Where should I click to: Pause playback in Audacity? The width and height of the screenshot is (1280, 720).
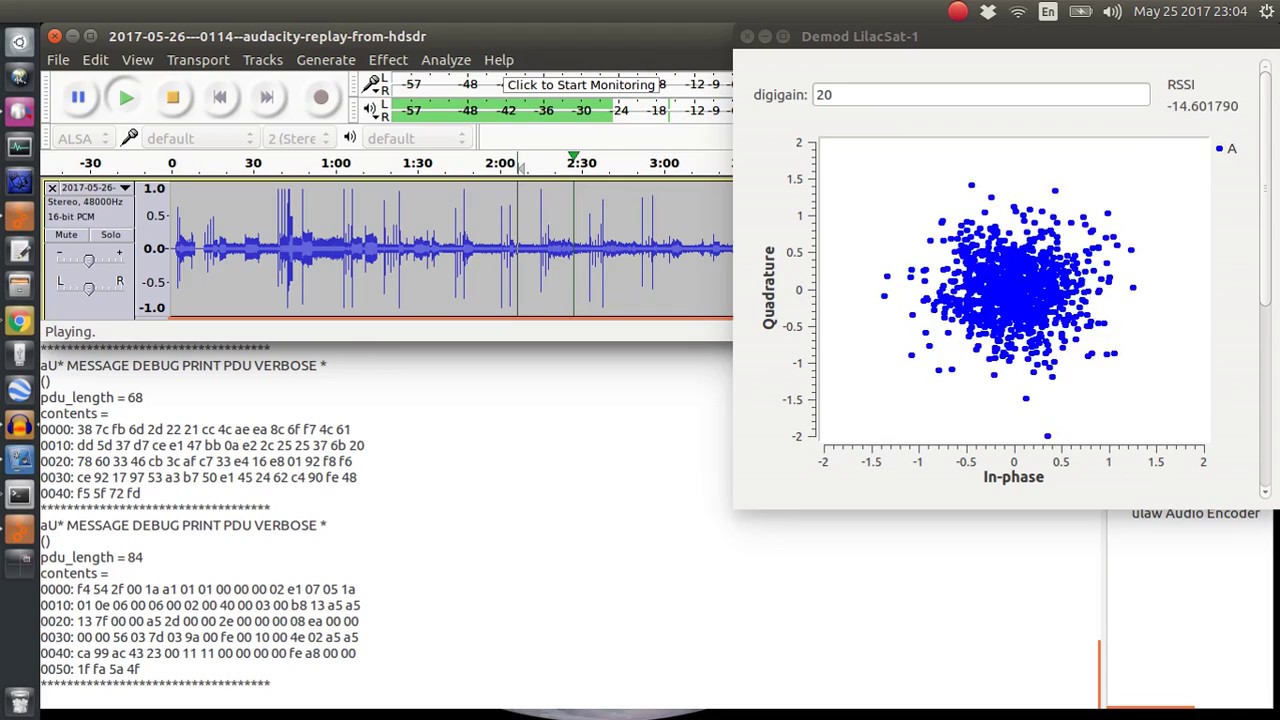[78, 97]
